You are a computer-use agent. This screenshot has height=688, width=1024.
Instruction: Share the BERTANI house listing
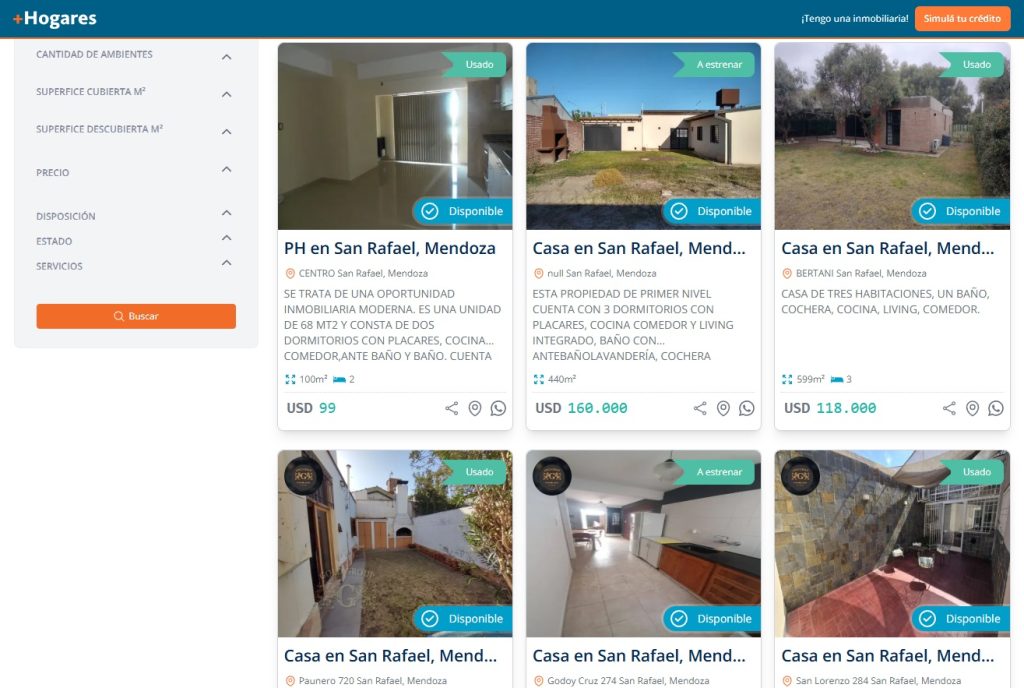[949, 409]
